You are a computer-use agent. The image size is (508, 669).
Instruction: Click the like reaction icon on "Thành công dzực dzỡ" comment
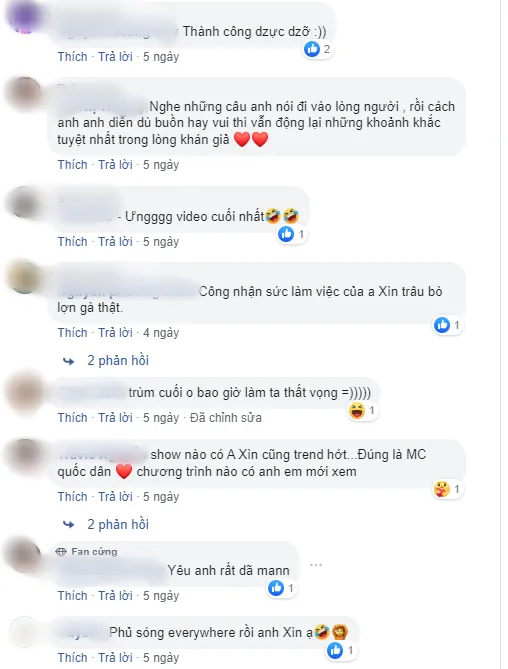click(x=312, y=49)
